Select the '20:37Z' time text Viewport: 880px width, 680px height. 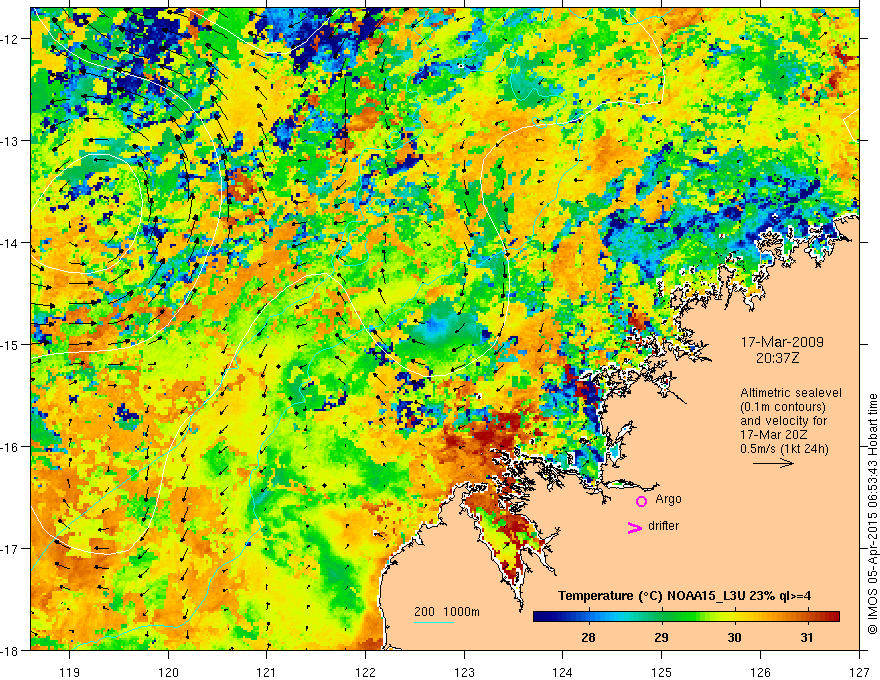777,358
